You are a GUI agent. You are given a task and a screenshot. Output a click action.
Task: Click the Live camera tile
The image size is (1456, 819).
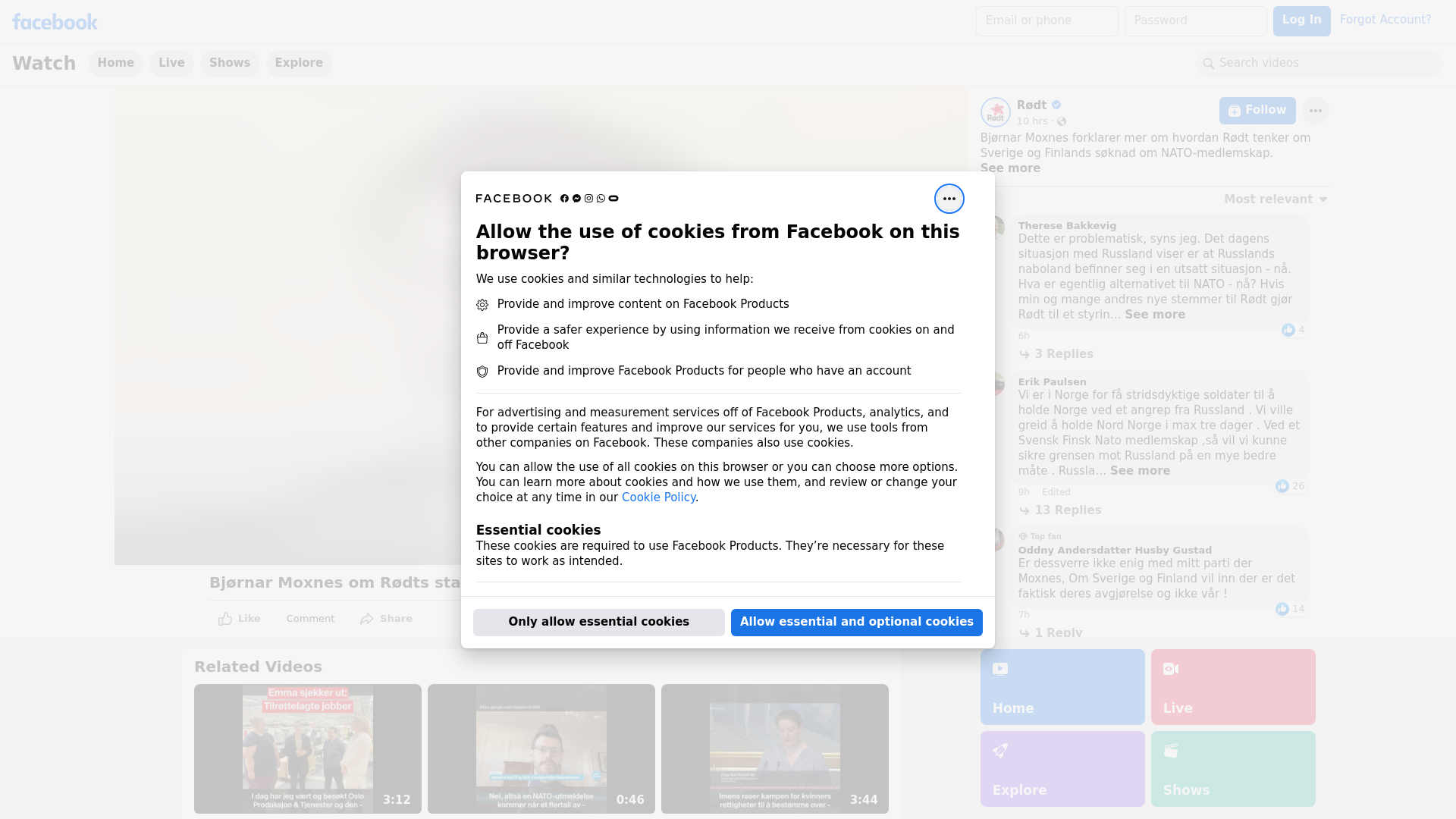point(1232,686)
